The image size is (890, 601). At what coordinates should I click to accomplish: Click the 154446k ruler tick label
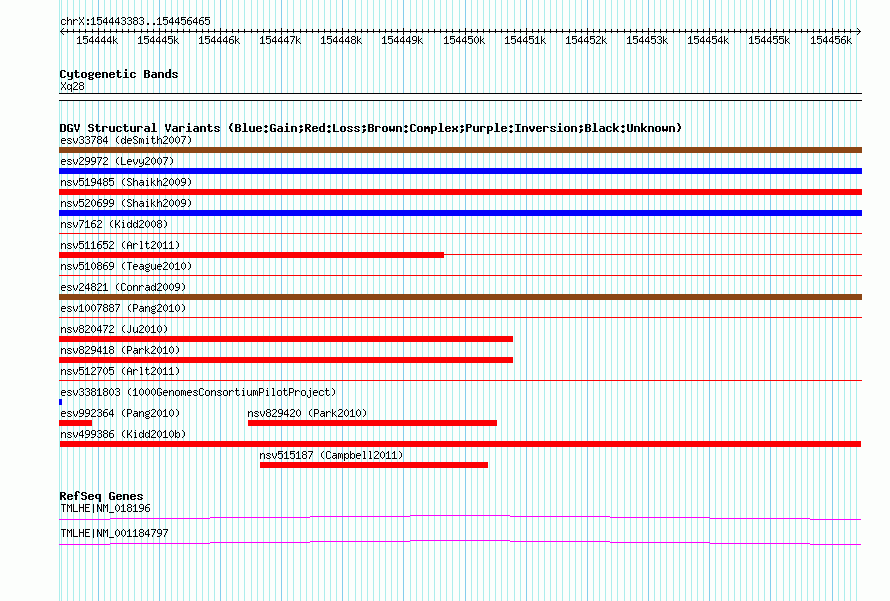click(219, 40)
